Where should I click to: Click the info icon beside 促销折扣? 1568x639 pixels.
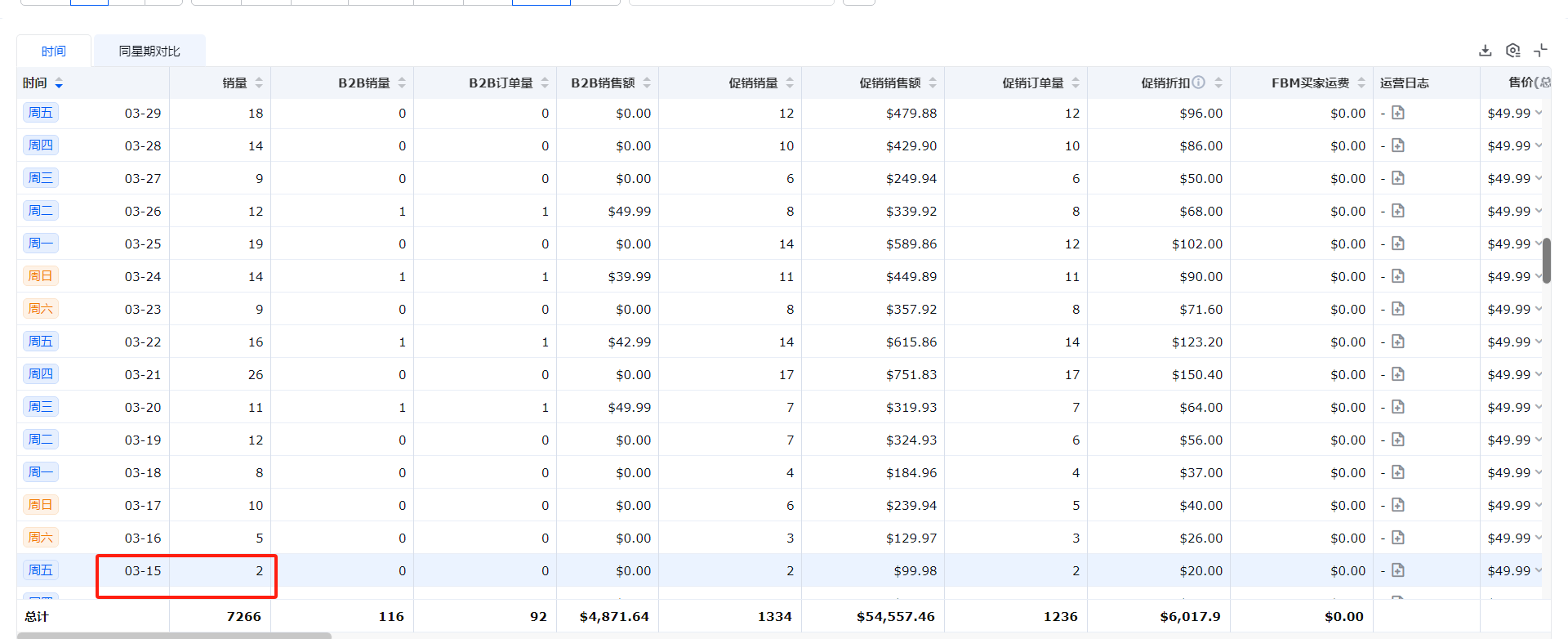pos(1199,83)
